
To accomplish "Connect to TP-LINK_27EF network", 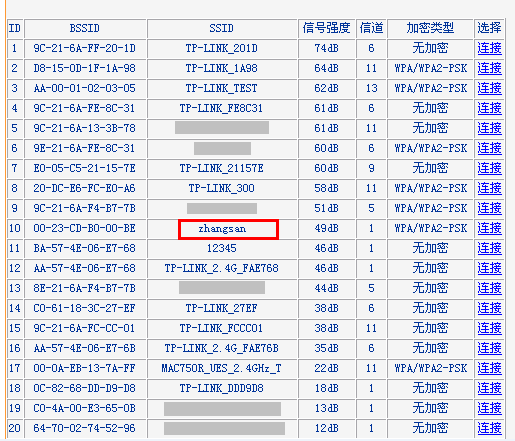I will click(489, 308).
